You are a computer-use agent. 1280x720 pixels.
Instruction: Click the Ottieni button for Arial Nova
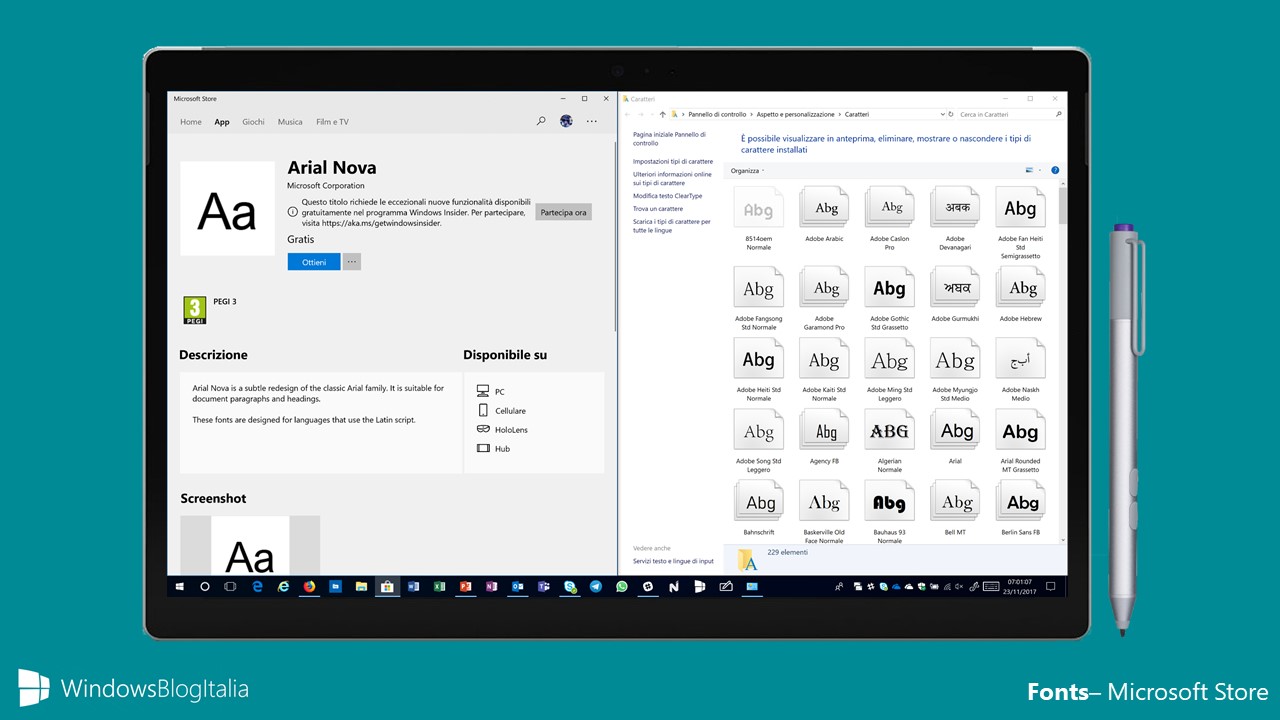[314, 262]
